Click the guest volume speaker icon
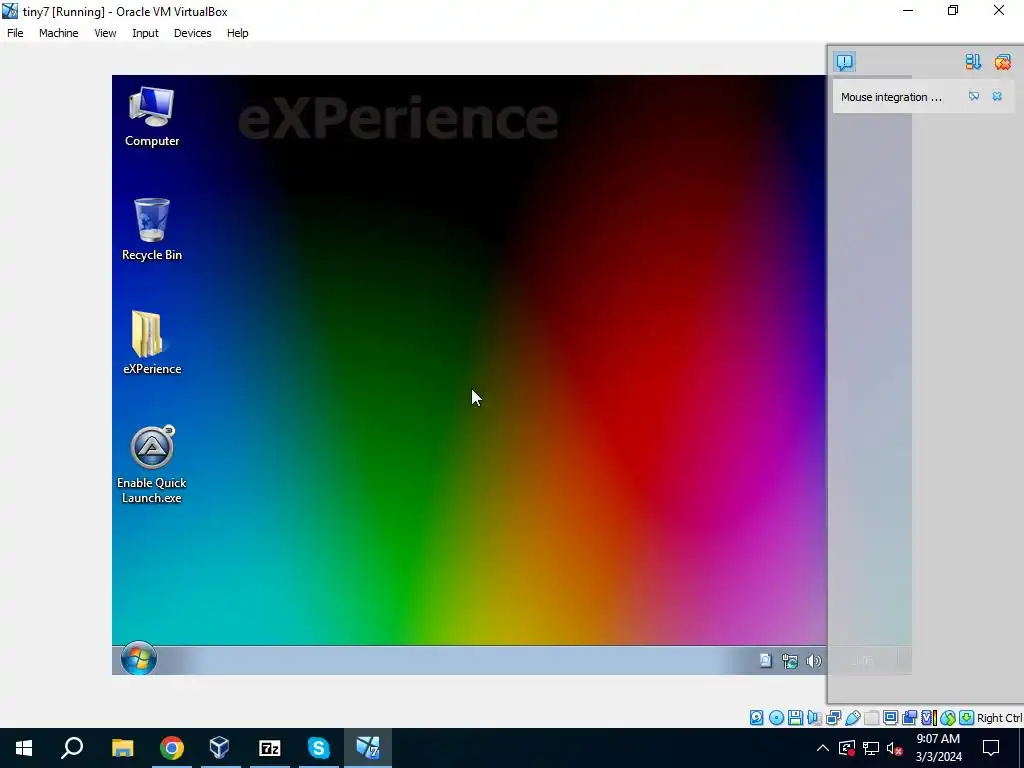The width and height of the screenshot is (1024, 768). click(814, 661)
